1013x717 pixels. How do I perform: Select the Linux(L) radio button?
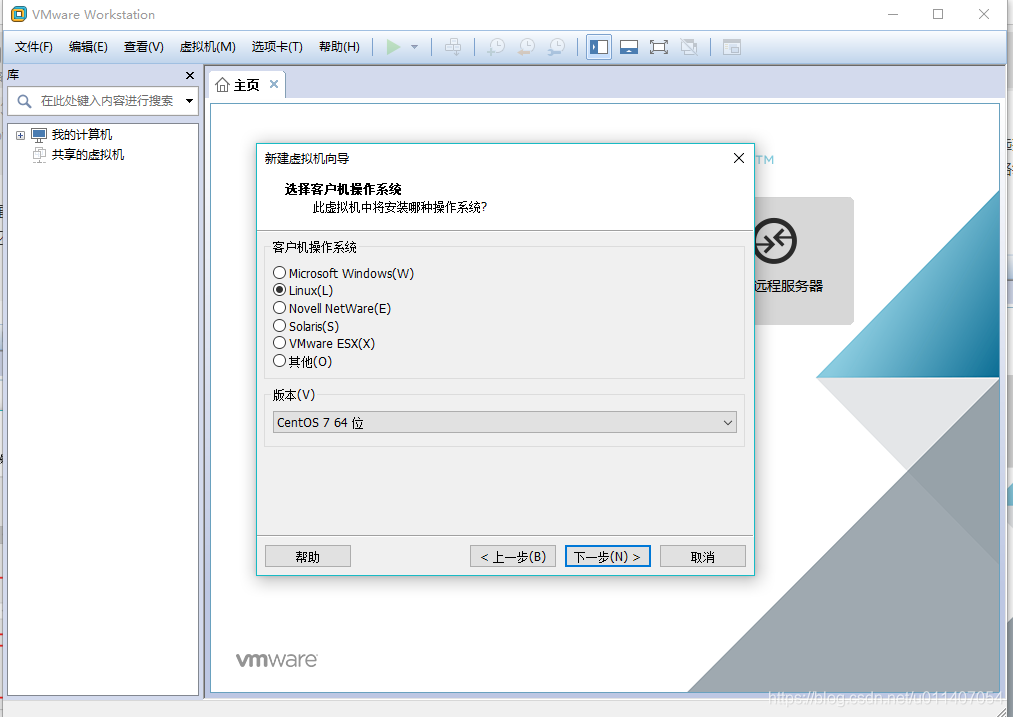[x=279, y=290]
